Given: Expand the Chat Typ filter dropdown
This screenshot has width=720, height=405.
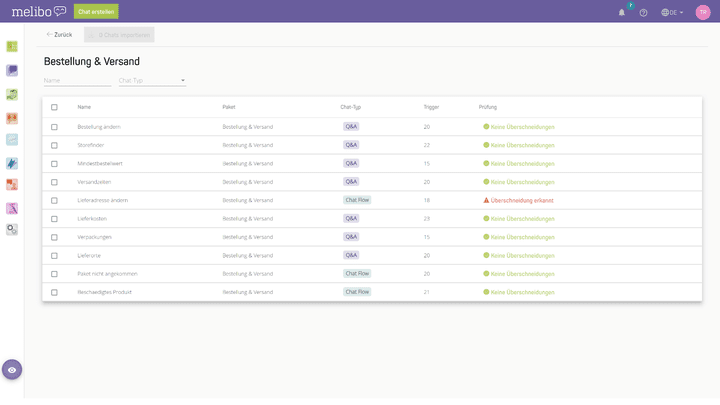Looking at the screenshot, I should (152, 80).
